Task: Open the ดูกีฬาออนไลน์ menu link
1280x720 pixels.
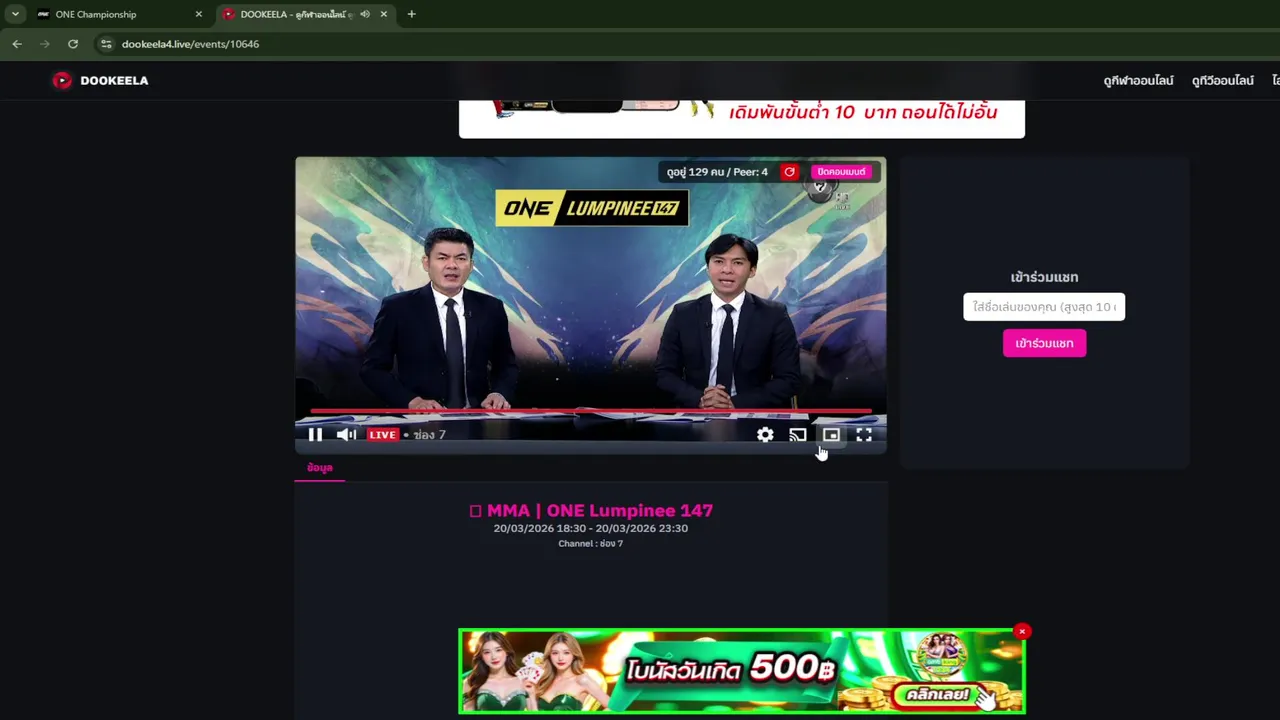Action: click(1138, 81)
